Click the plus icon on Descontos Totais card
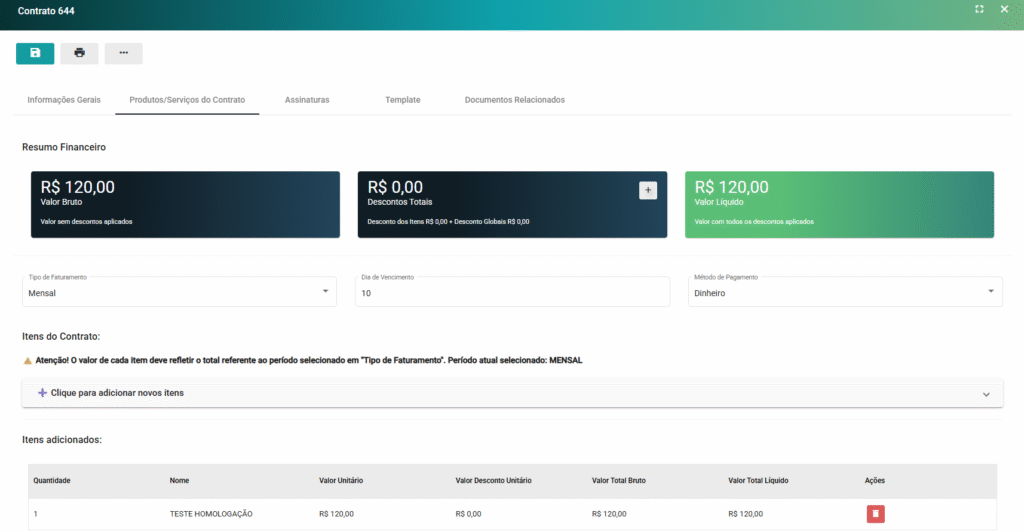The width and height of the screenshot is (1024, 532). pyautogui.click(x=648, y=190)
